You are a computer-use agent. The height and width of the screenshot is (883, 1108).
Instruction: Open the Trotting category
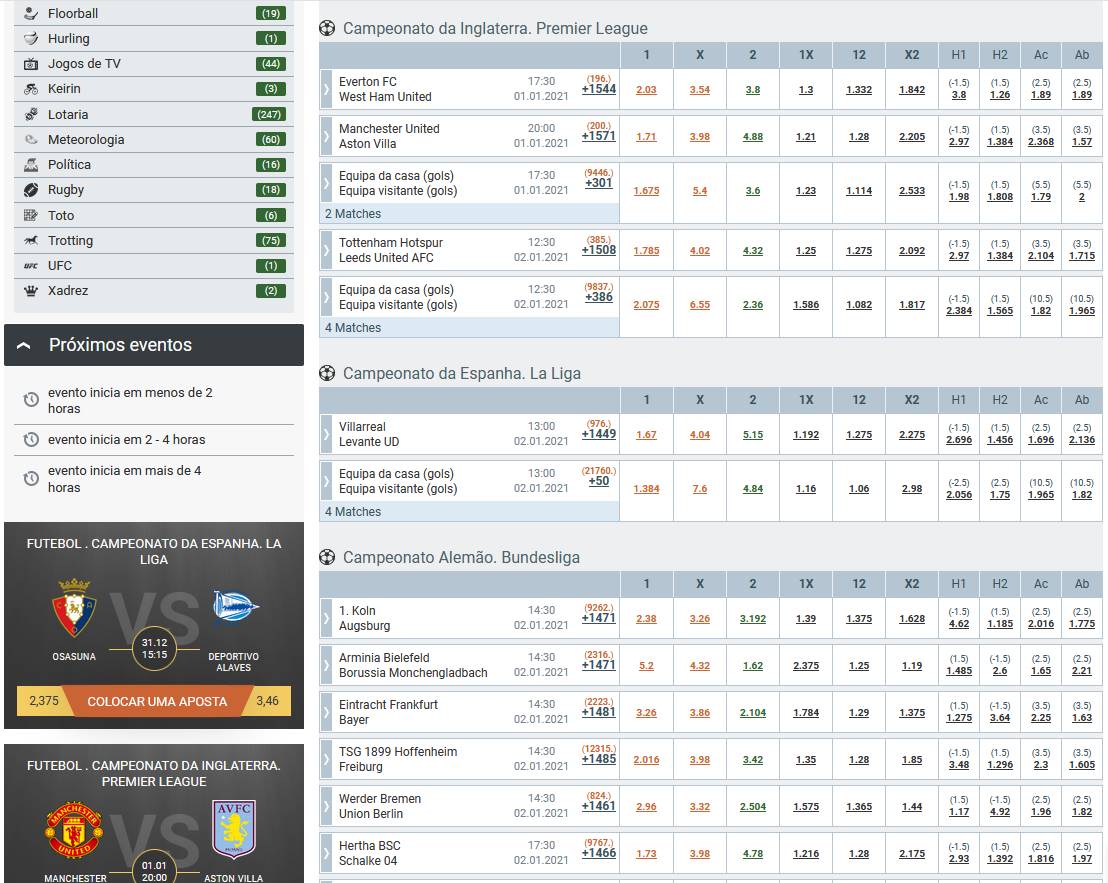154,241
